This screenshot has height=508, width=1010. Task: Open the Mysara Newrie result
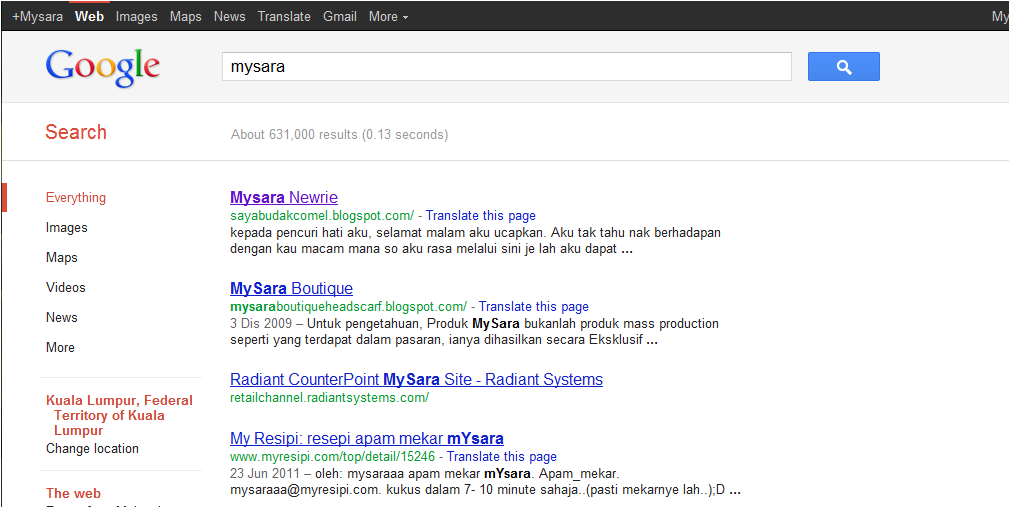tap(283, 197)
